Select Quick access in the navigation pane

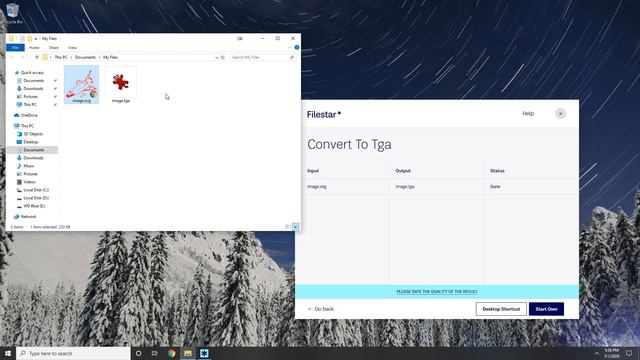point(32,73)
